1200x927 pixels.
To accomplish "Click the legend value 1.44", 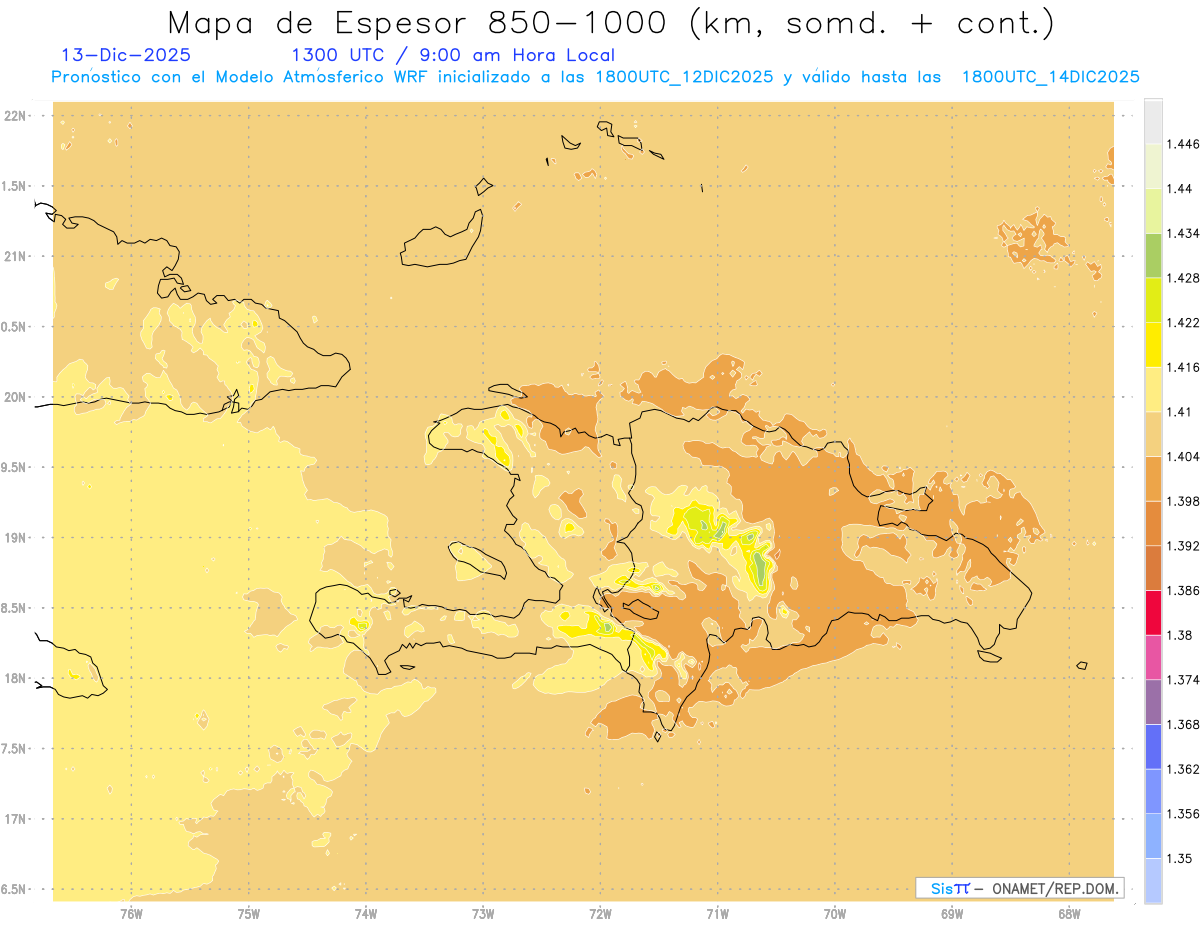I will coord(1181,189).
